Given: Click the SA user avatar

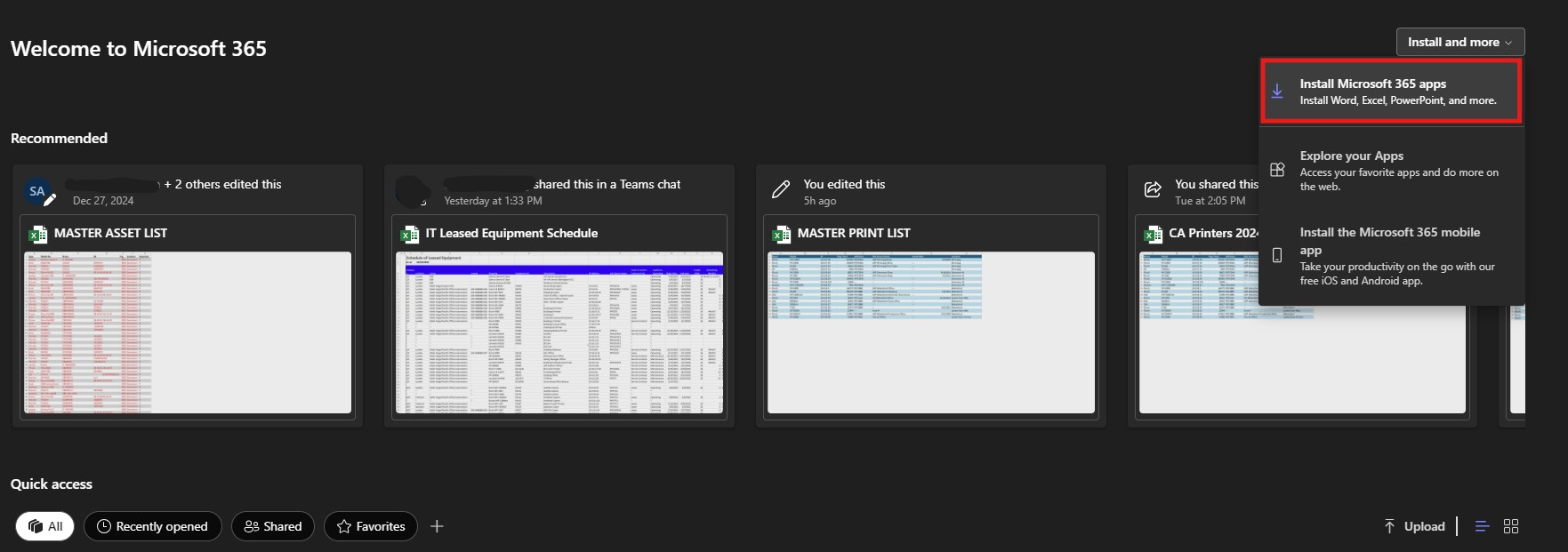Looking at the screenshot, I should click(x=37, y=191).
